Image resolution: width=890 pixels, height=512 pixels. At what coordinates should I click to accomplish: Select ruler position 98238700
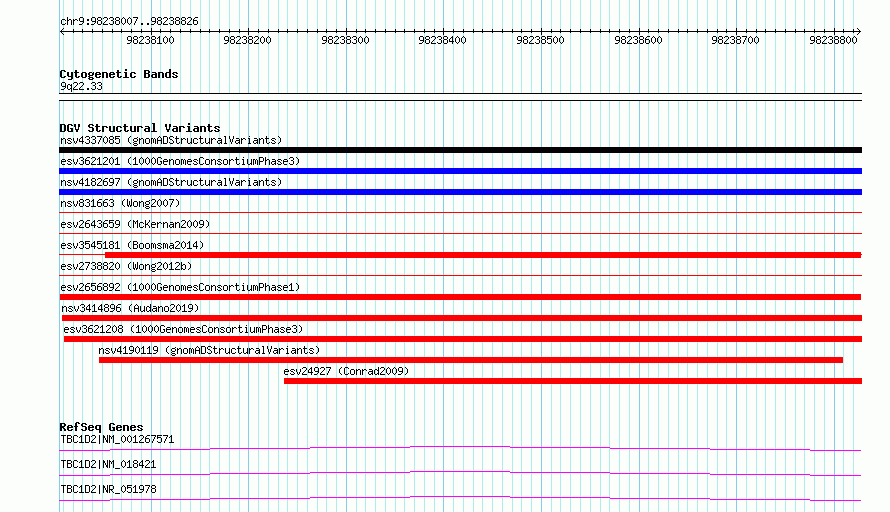[x=736, y=40]
